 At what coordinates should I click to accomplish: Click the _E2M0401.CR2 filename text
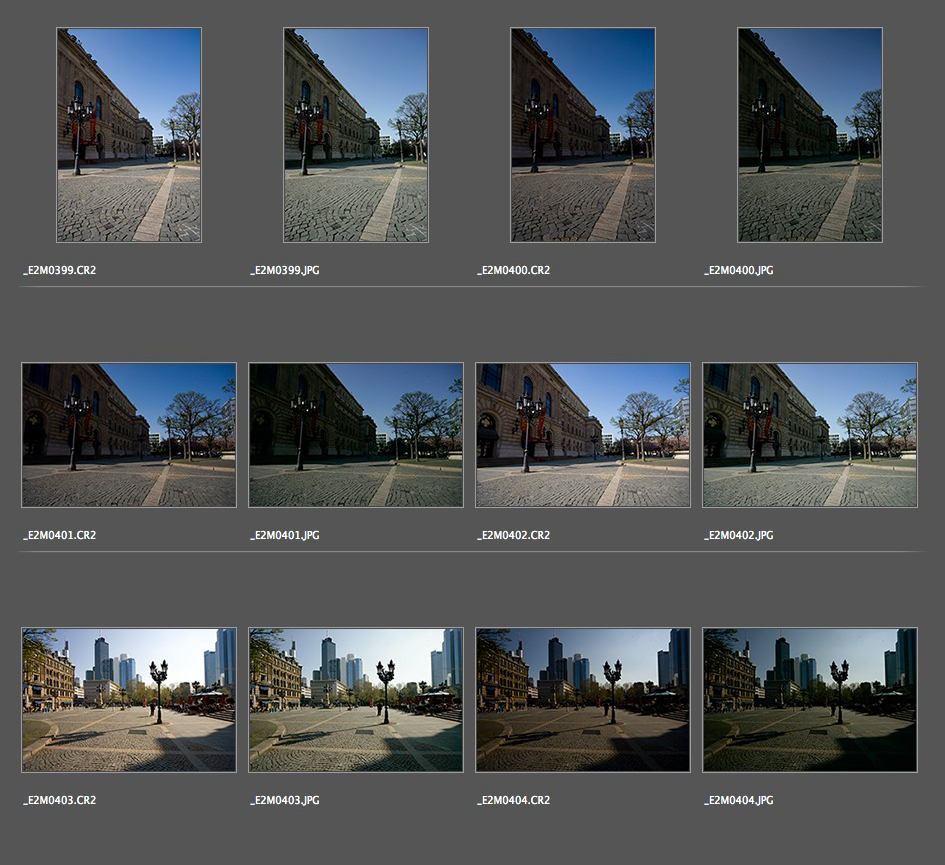click(x=60, y=536)
